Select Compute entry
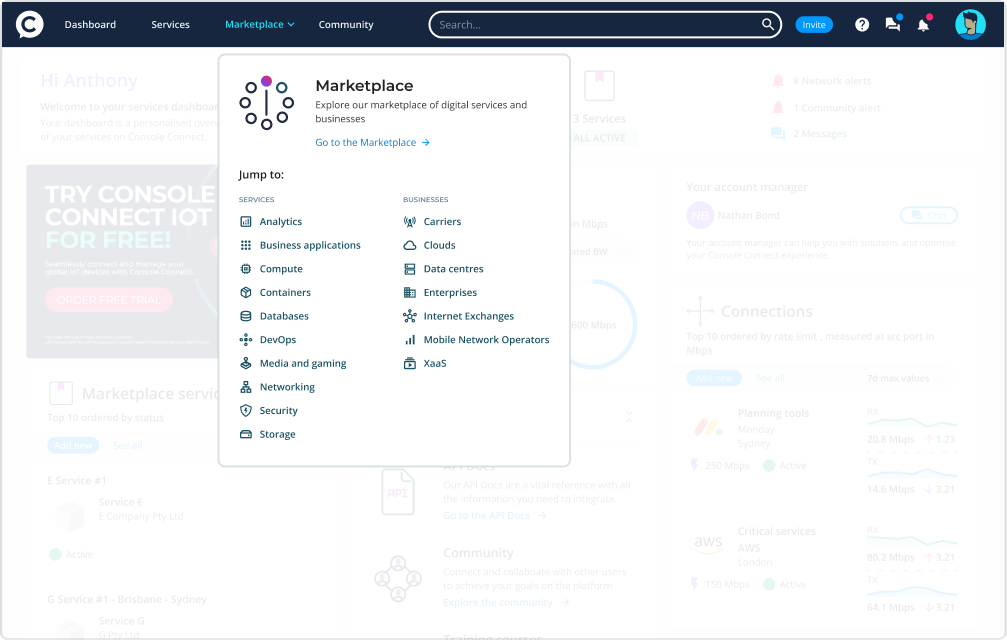Image resolution: width=1007 pixels, height=640 pixels. 281,269
